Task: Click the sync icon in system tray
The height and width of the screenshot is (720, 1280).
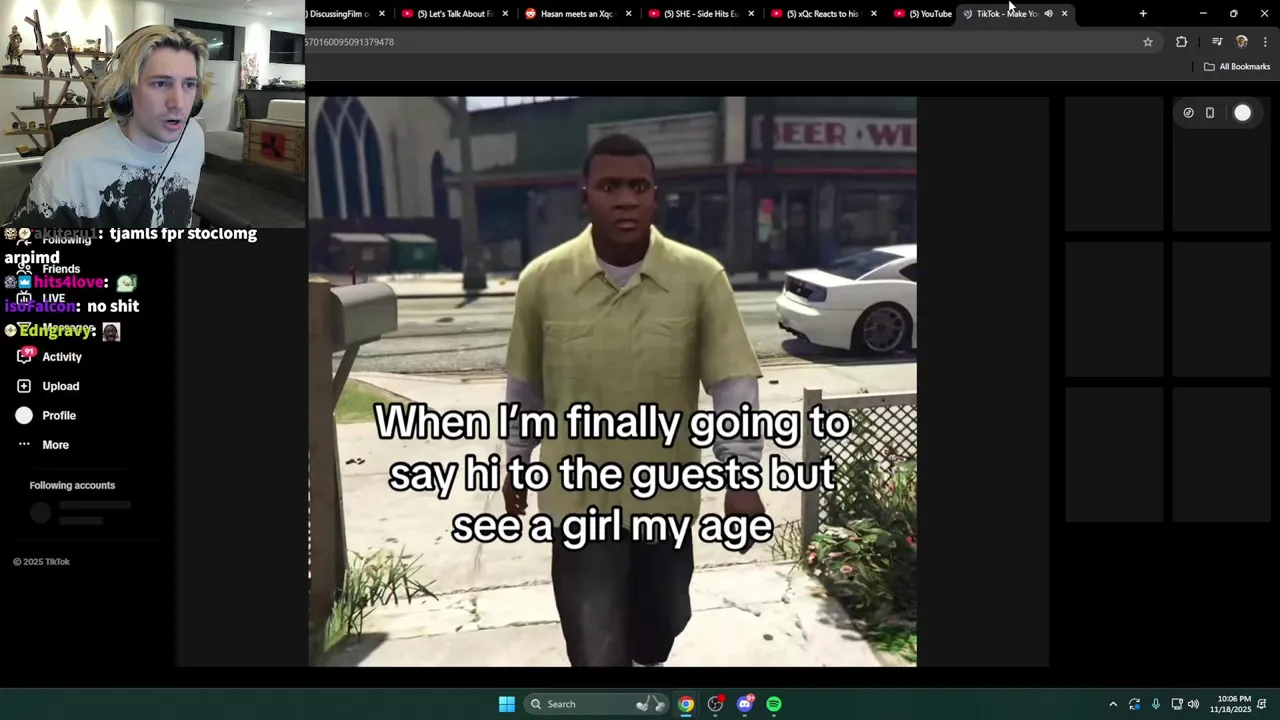Action: pos(1134,704)
